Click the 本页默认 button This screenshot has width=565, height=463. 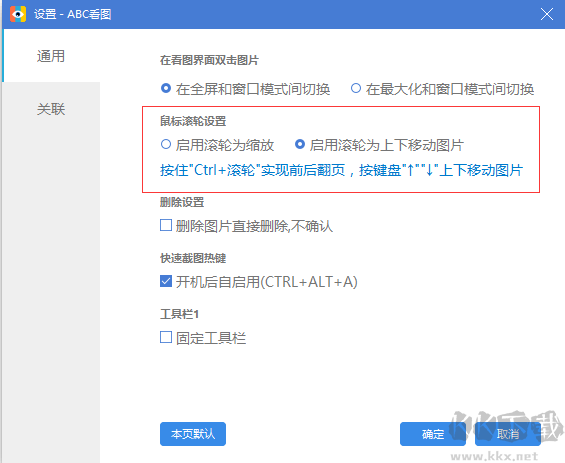193,434
